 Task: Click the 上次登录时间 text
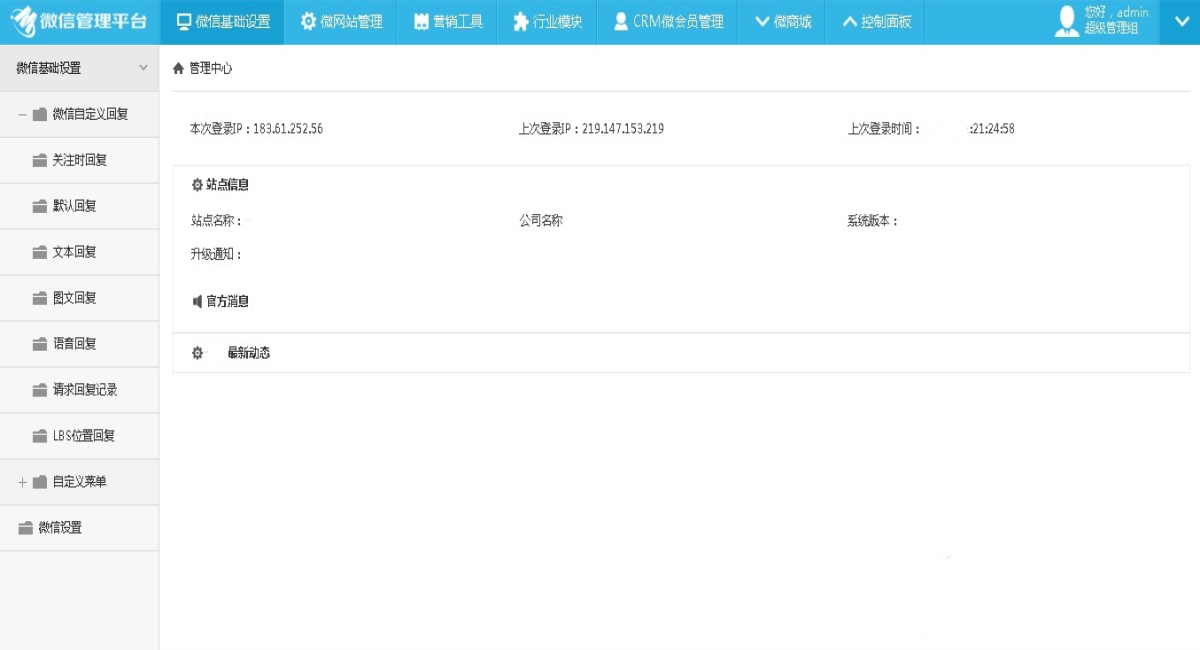pyautogui.click(x=884, y=129)
